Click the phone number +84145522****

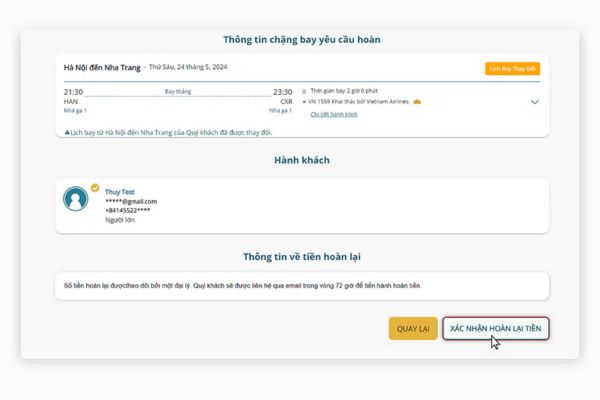coord(128,211)
